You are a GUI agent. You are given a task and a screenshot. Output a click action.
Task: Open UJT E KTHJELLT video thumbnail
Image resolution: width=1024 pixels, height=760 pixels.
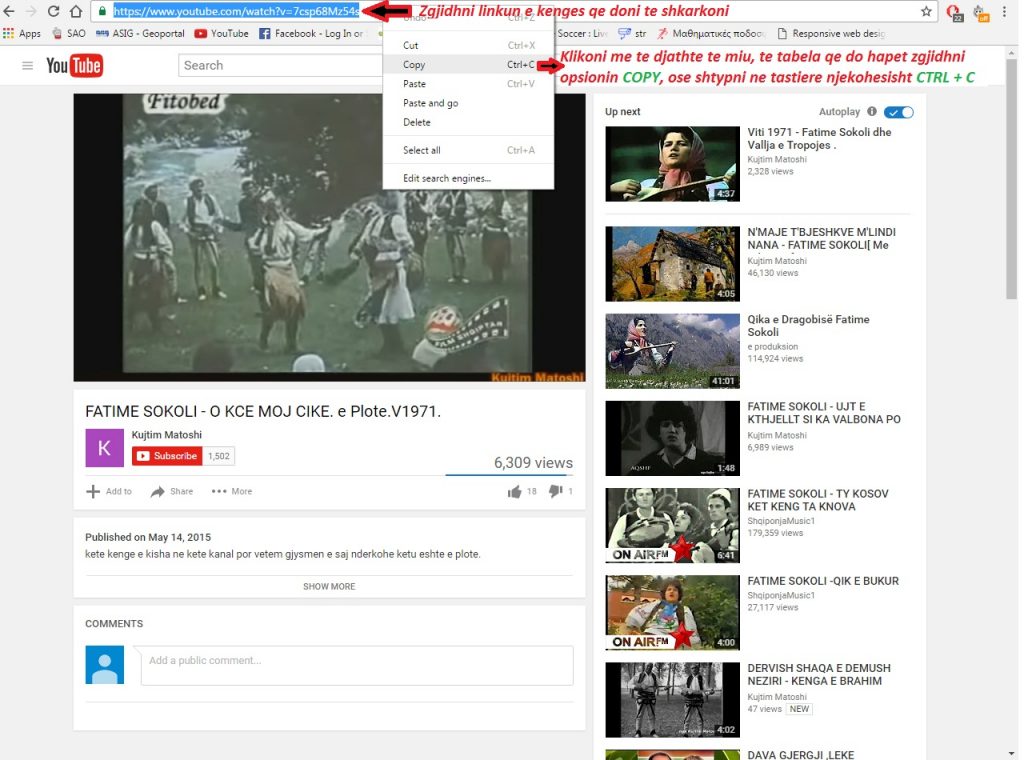[673, 438]
